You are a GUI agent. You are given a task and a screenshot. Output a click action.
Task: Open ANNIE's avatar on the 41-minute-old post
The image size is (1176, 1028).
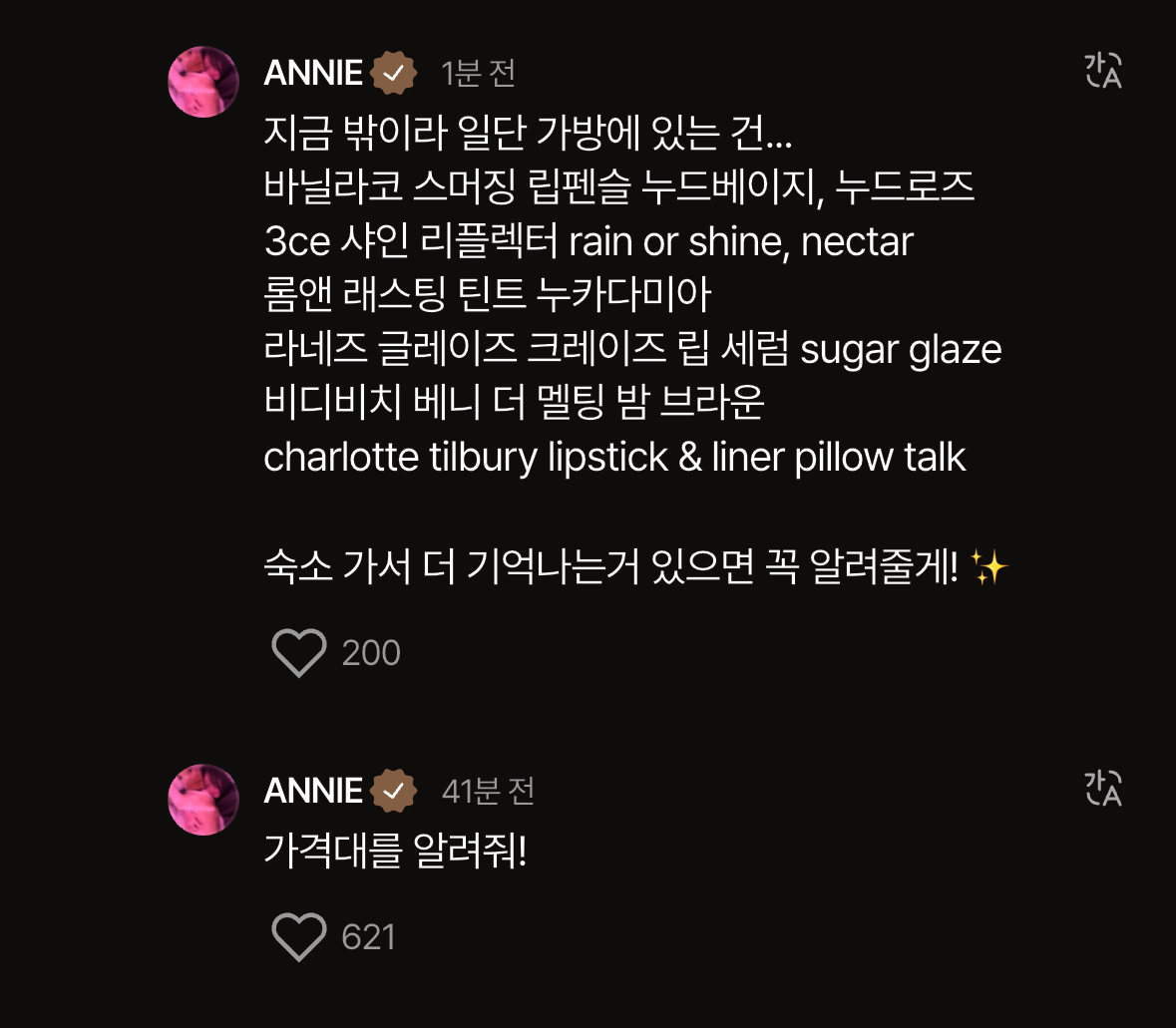[x=203, y=799]
